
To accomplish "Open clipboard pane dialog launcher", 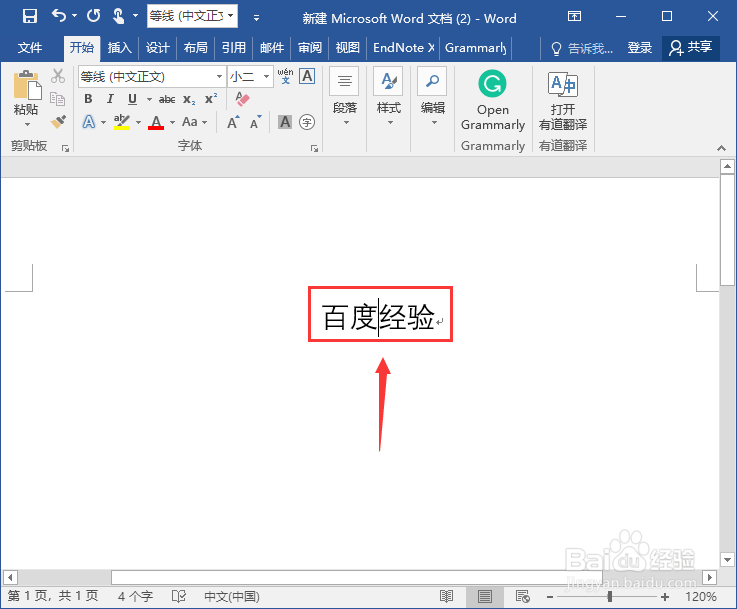I will [x=65, y=148].
